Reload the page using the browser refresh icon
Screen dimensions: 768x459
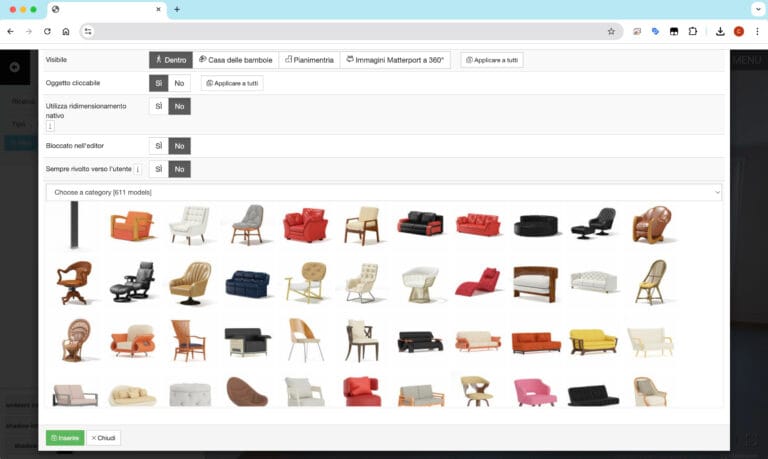coord(46,31)
